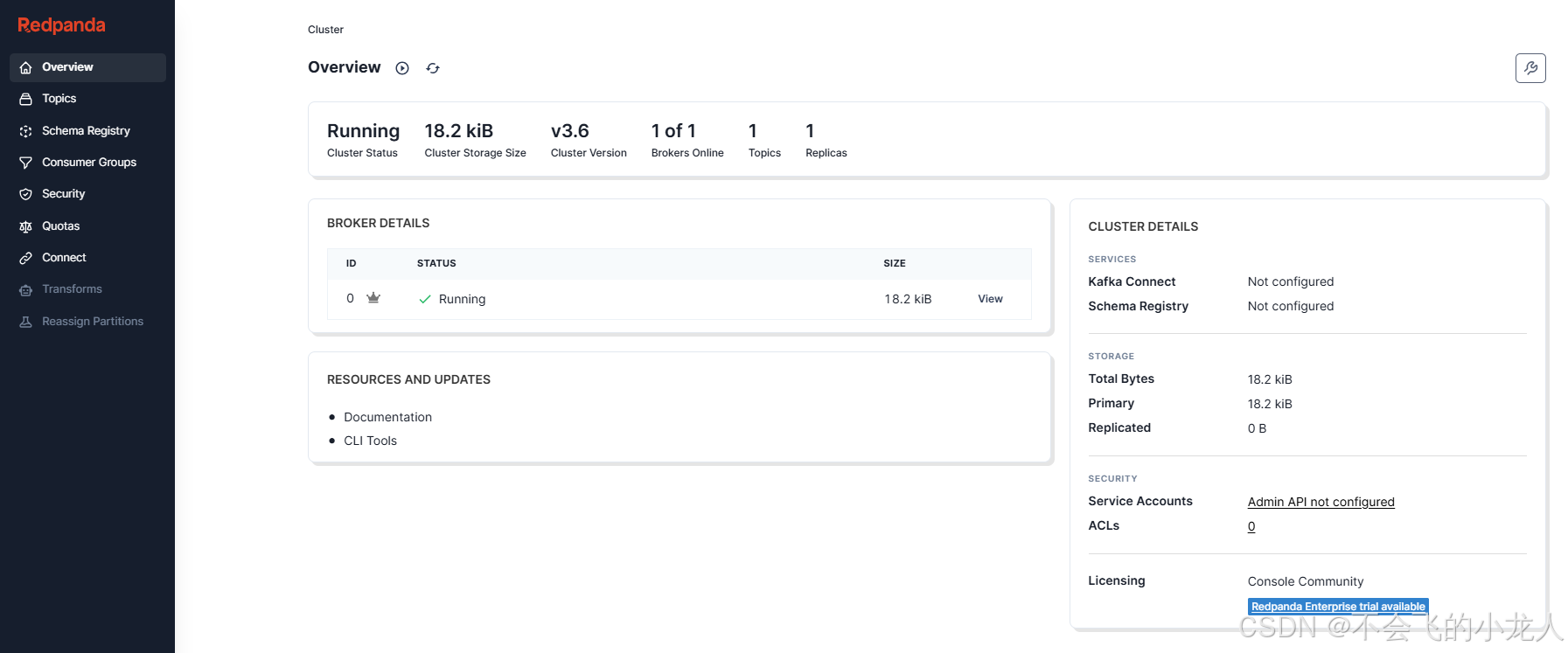Click the Security shield icon
Screen dimensions: 1568x653
pos(26,194)
